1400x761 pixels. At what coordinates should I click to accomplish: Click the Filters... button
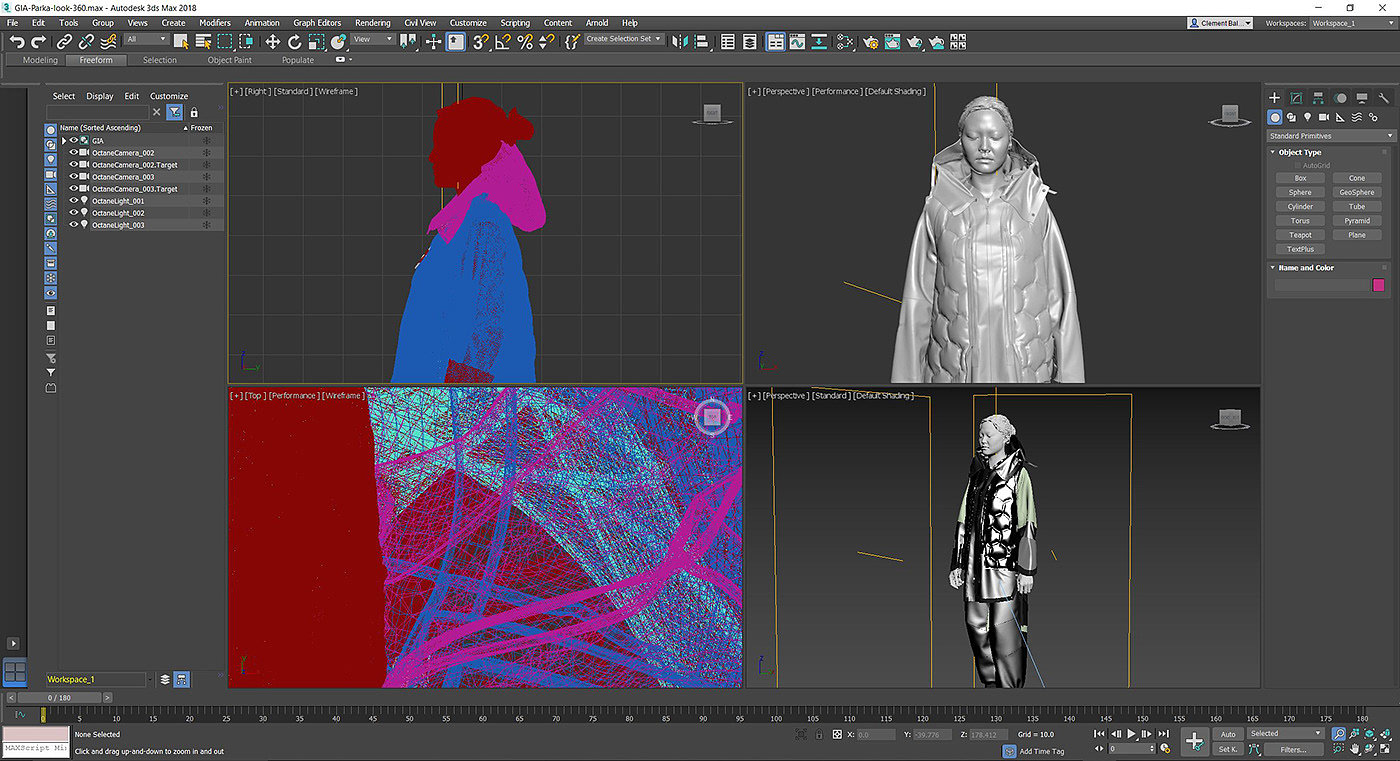pyautogui.click(x=1292, y=749)
